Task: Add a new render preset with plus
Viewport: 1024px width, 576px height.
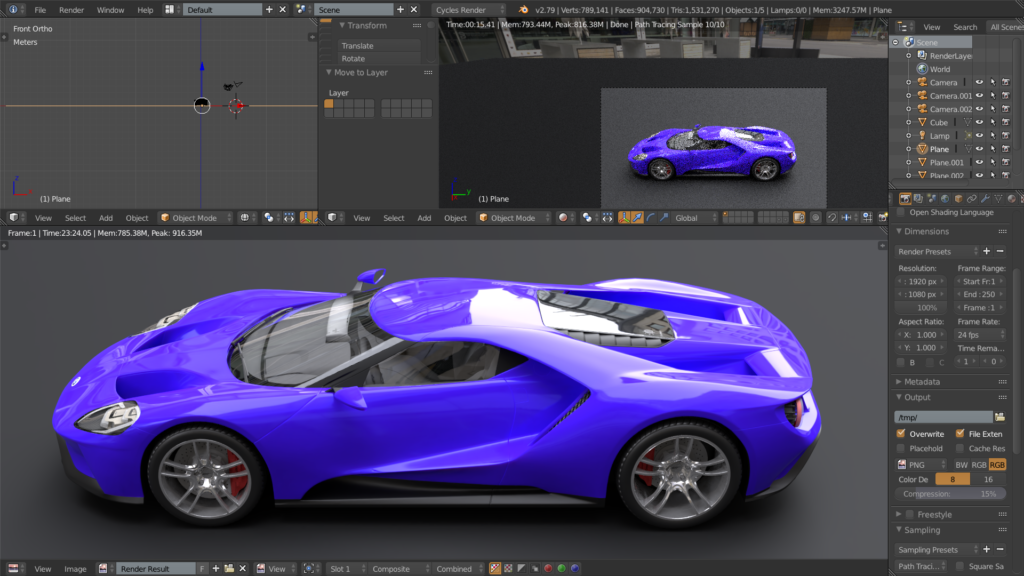Action: click(x=986, y=251)
